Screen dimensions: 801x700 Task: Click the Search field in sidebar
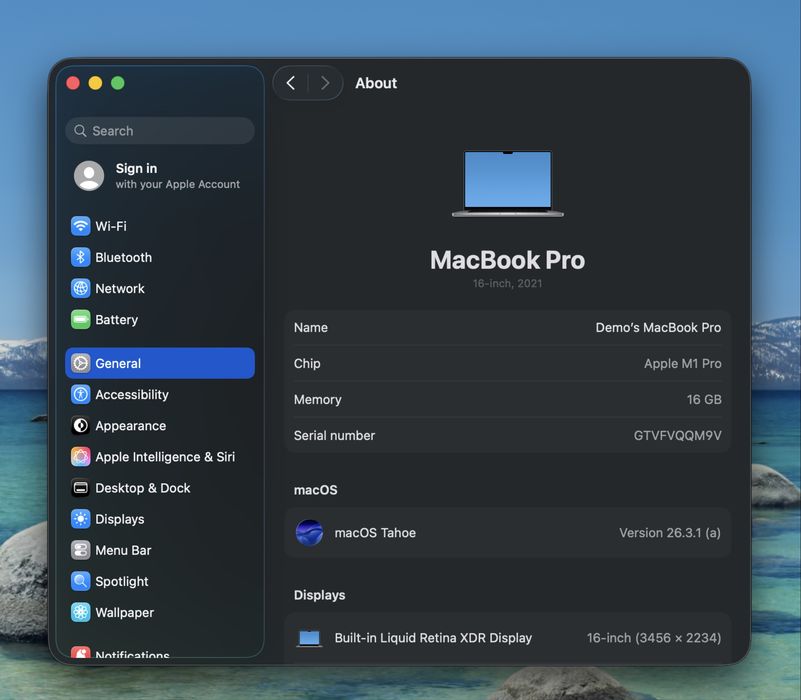pos(160,131)
